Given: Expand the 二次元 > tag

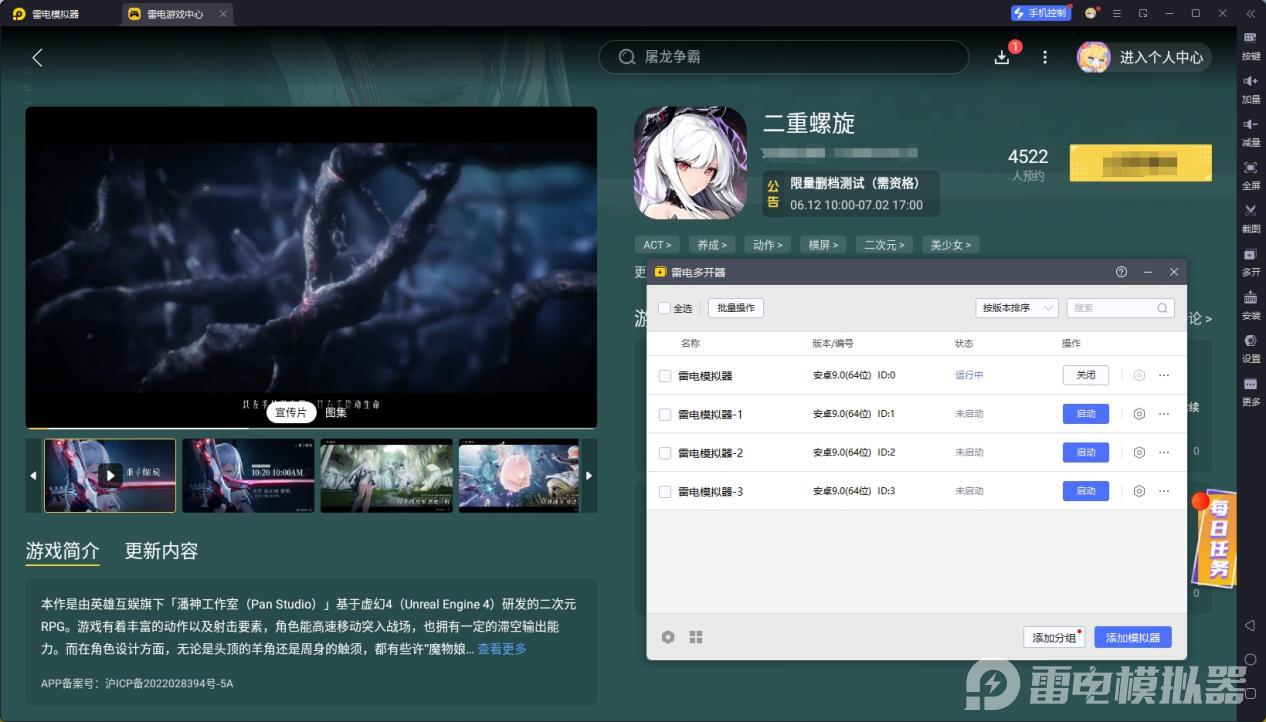Looking at the screenshot, I should click(885, 244).
